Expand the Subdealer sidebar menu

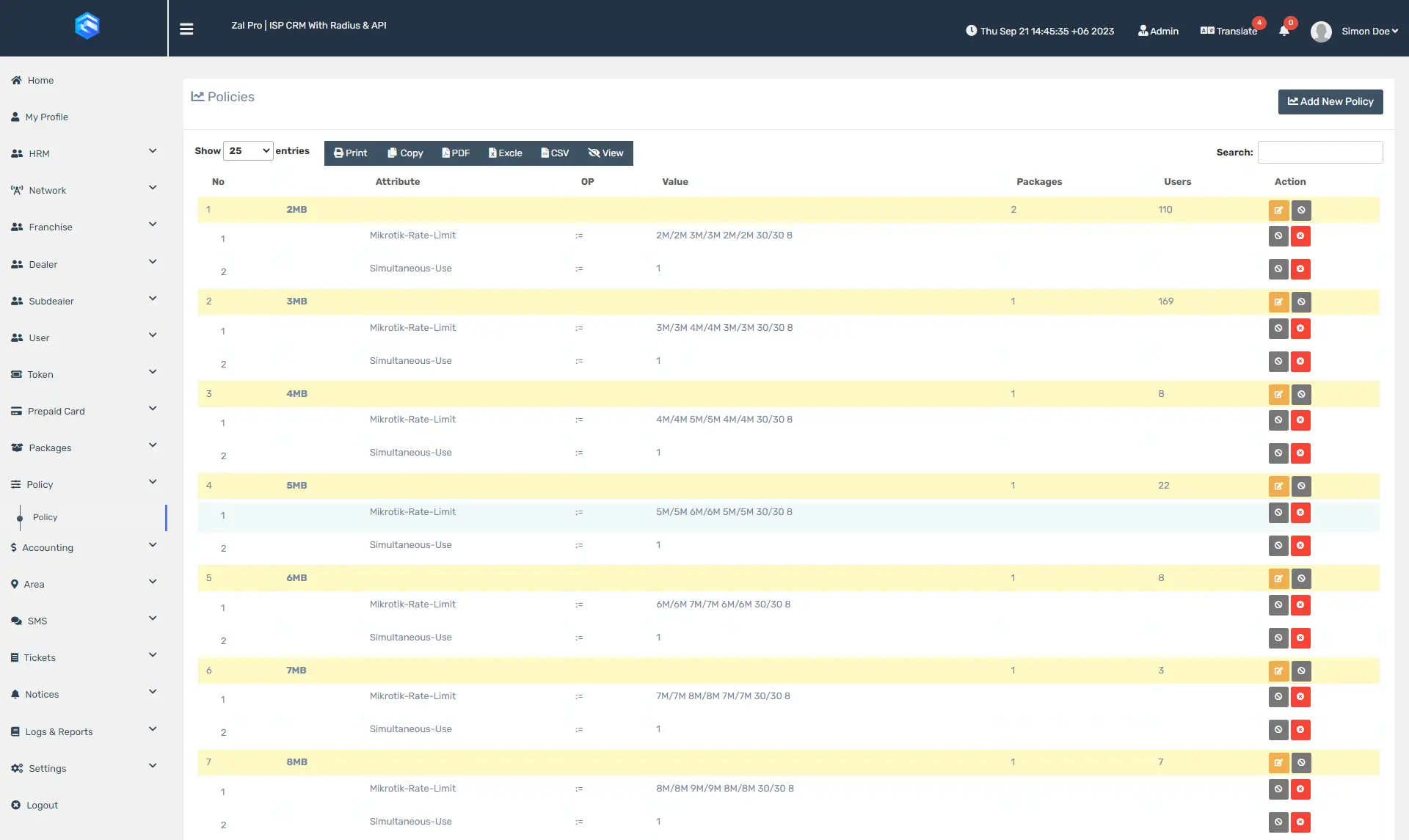point(84,301)
